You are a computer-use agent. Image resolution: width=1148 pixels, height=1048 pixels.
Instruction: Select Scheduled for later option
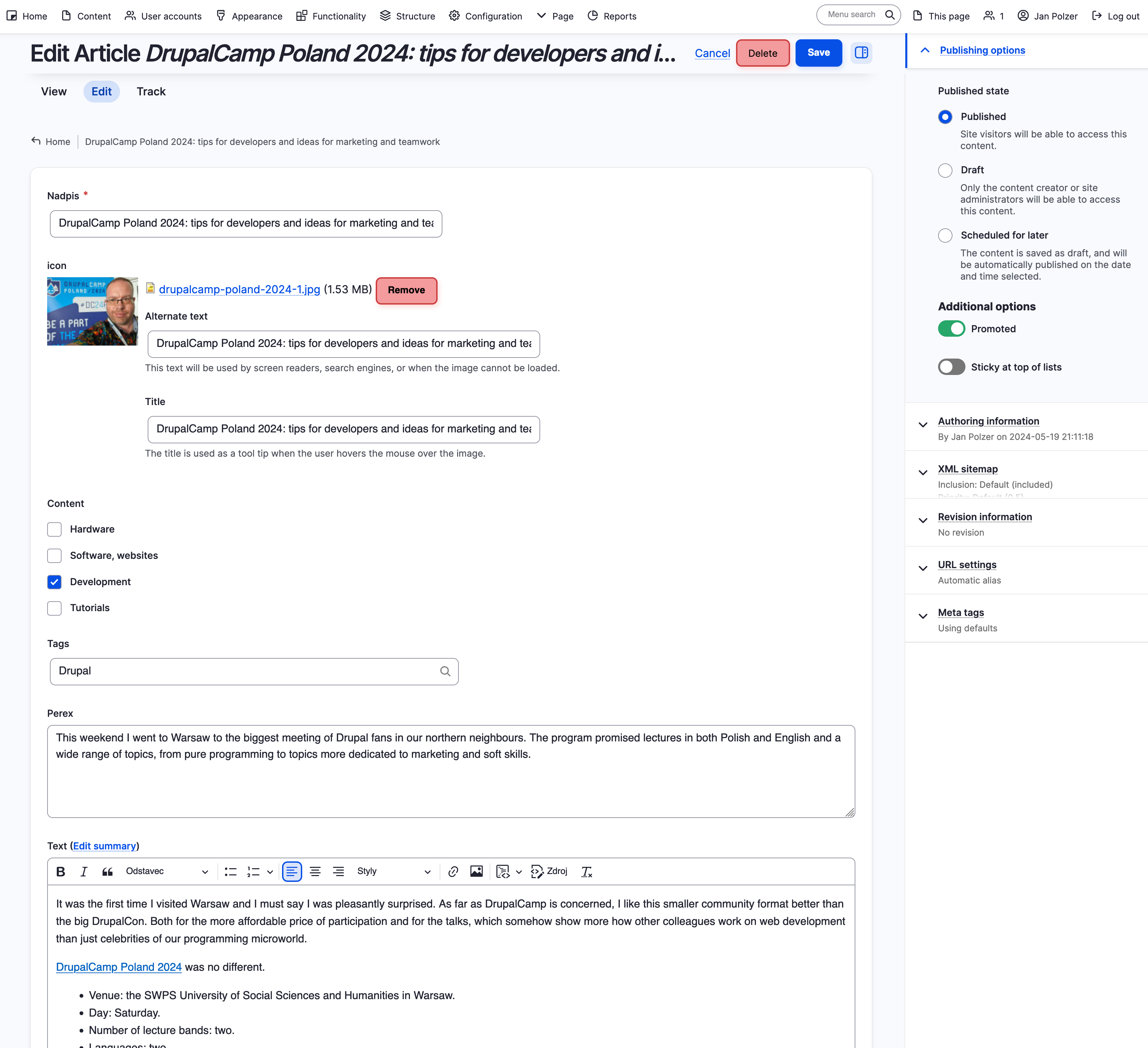(945, 236)
